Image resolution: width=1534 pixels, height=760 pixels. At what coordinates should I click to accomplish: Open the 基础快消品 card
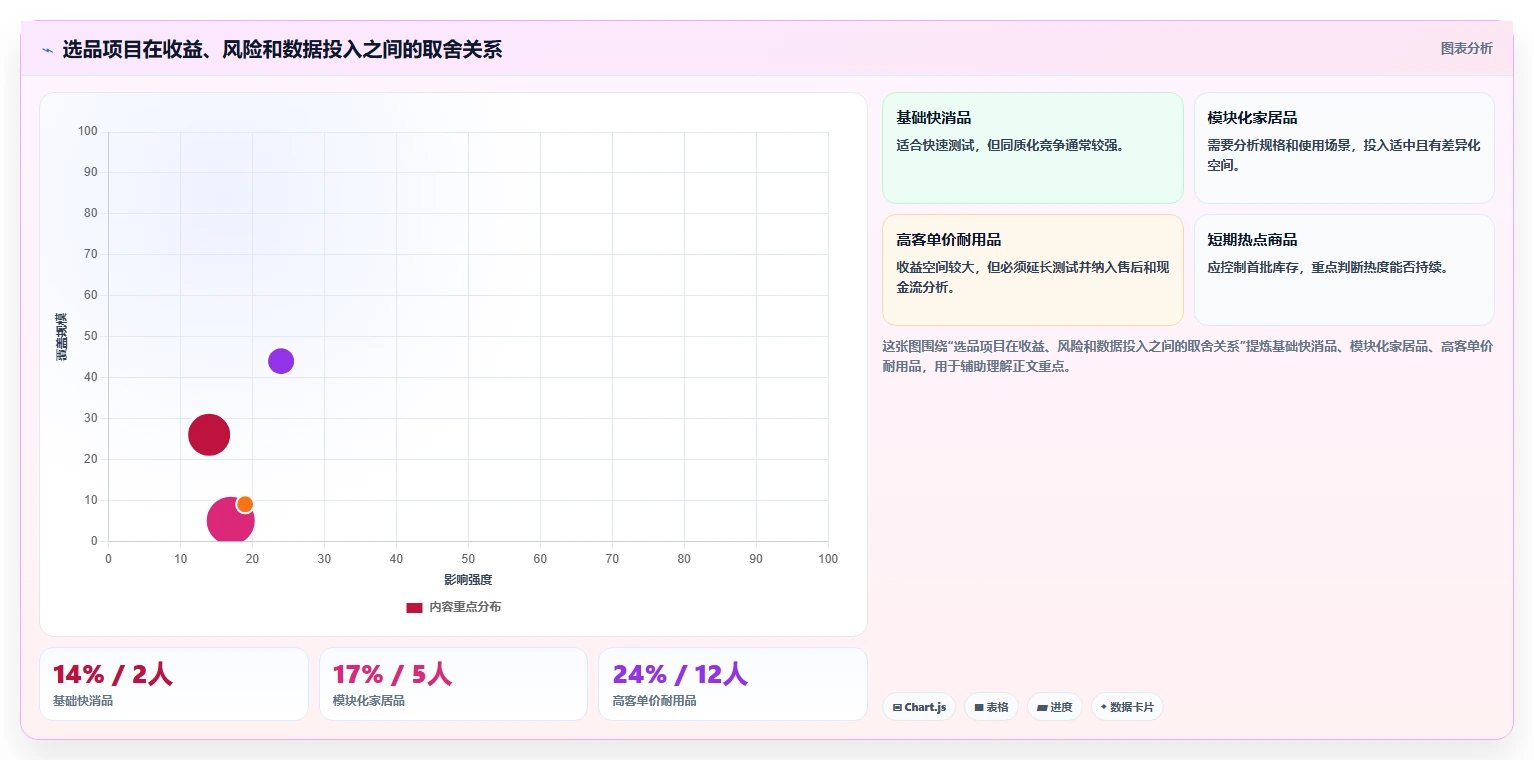(x=1032, y=148)
